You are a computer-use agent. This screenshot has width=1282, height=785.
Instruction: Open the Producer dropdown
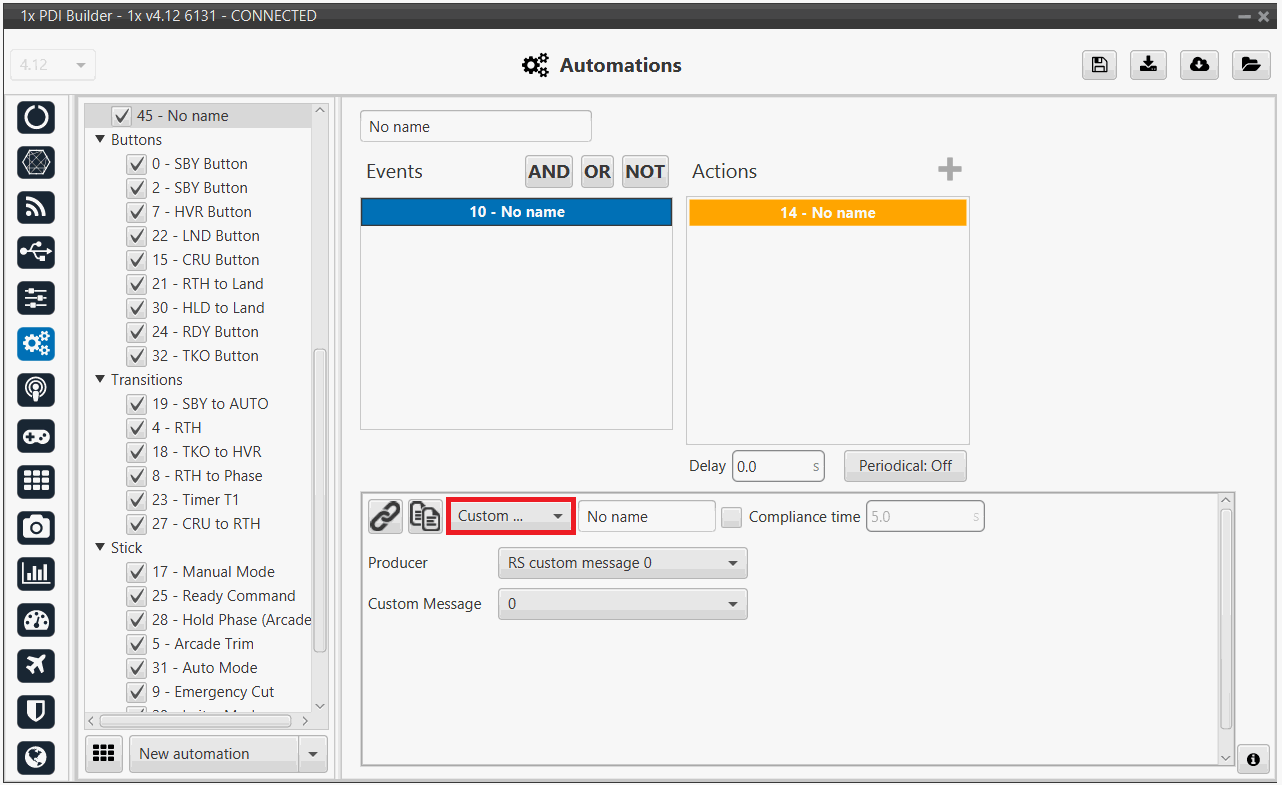pyautogui.click(x=622, y=563)
